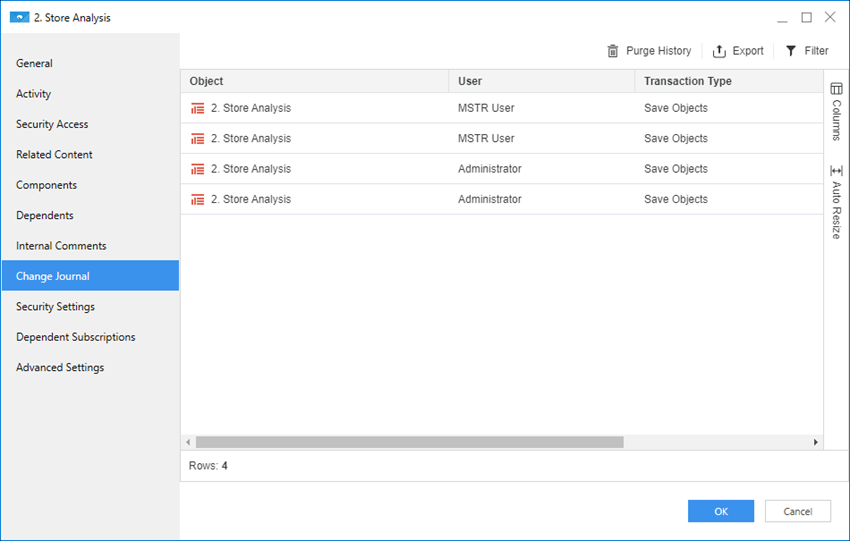Viewport: 850px width, 541px height.
Task: Click the Export upload icon
Action: 719,51
